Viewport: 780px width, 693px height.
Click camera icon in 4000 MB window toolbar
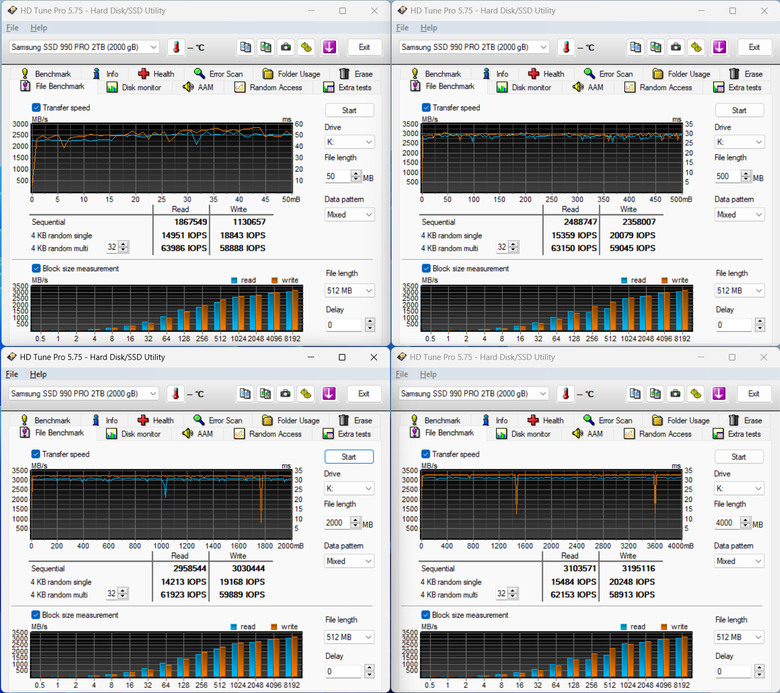click(x=676, y=394)
